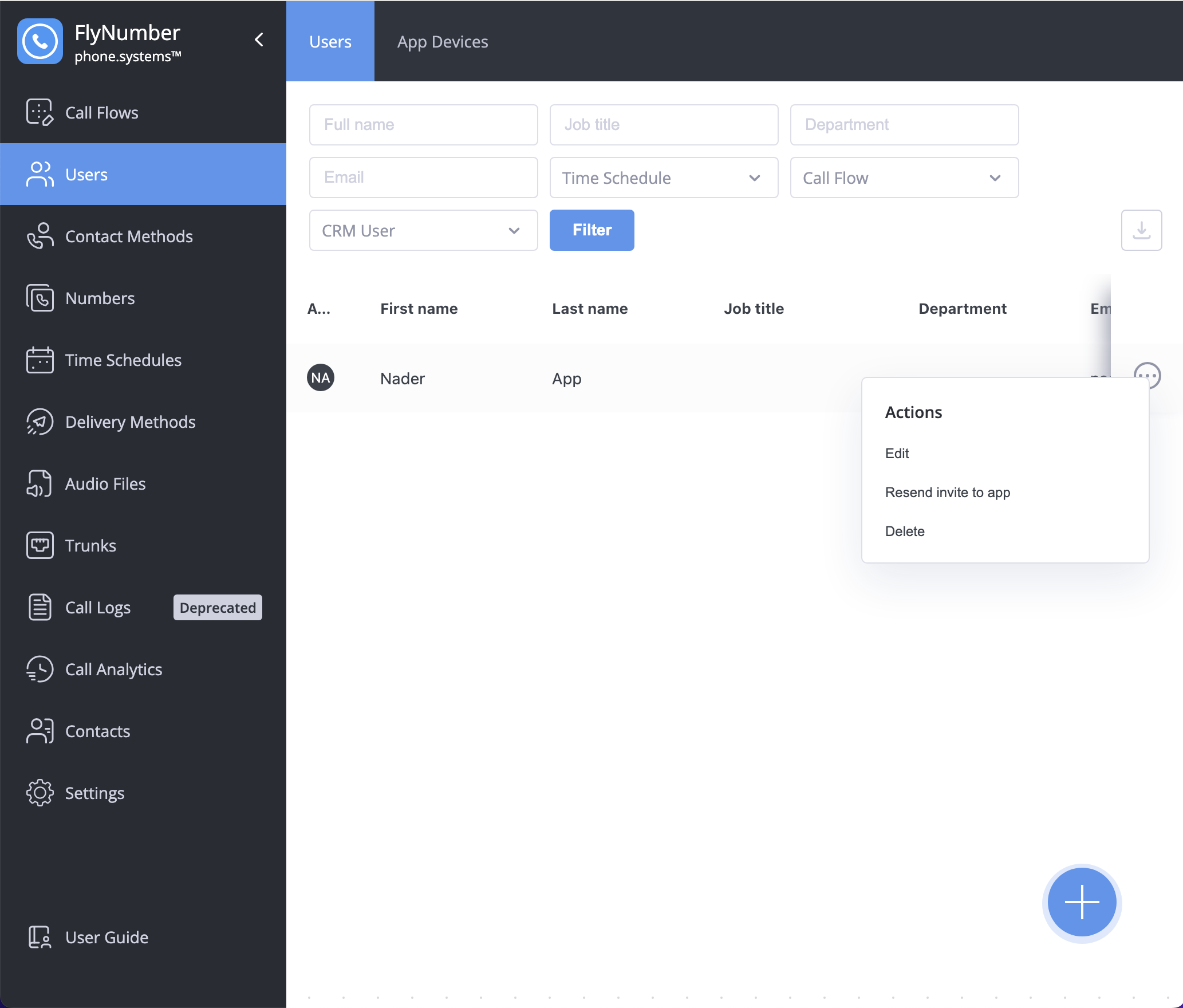Expand the CRM User dropdown

point(423,230)
